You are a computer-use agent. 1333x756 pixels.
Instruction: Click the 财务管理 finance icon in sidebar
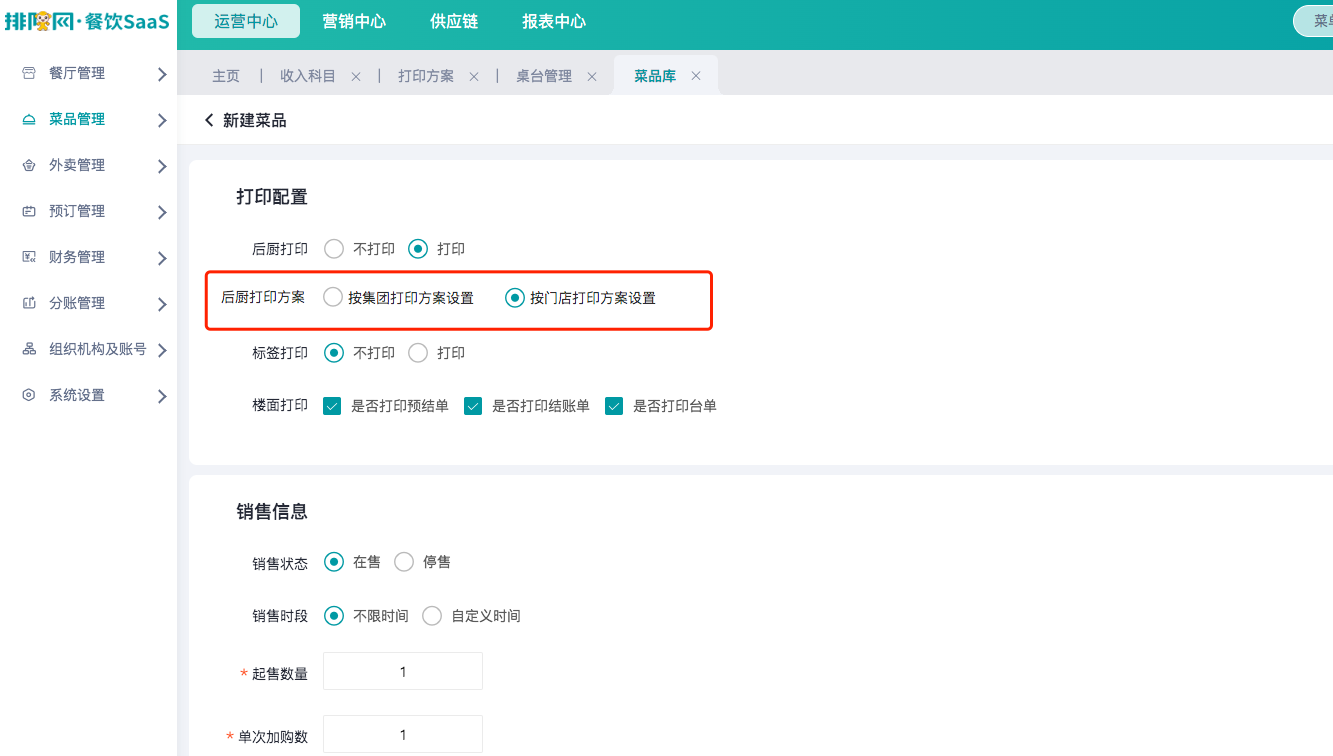click(29, 257)
